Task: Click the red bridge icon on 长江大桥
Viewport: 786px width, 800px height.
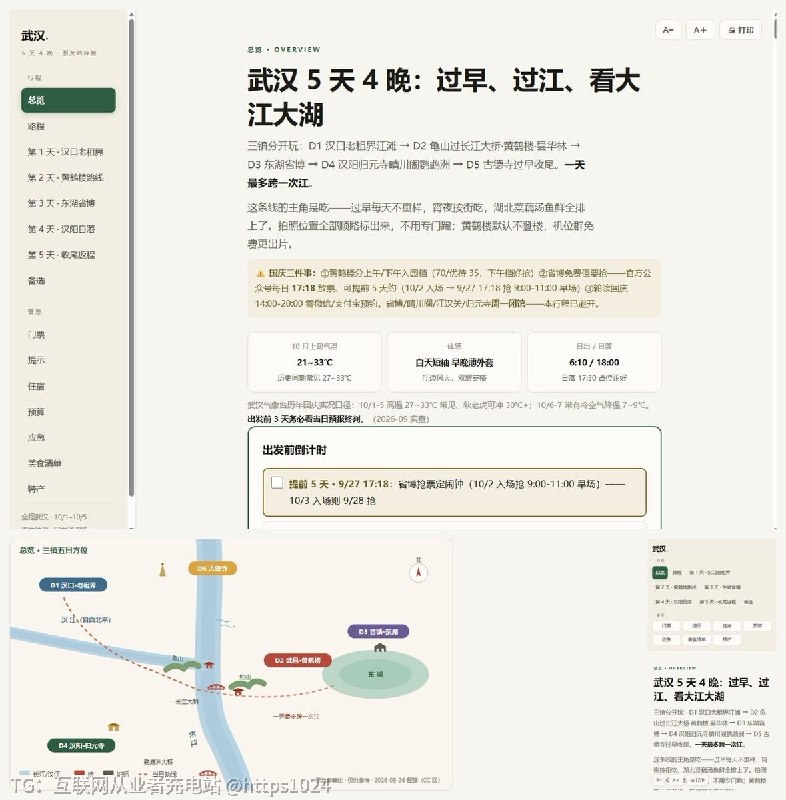Action: 216,687
